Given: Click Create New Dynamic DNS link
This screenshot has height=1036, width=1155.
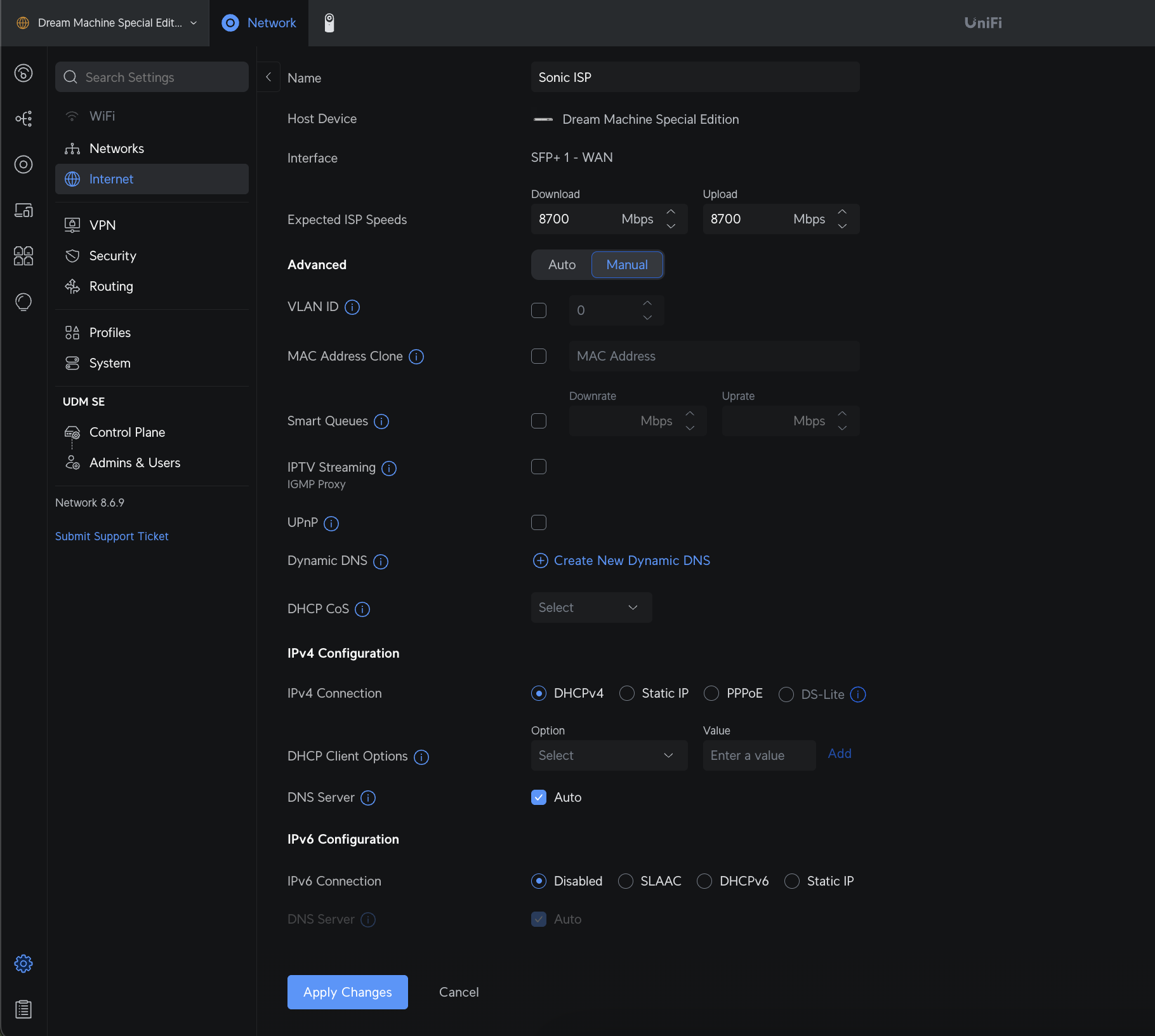Looking at the screenshot, I should coord(621,561).
